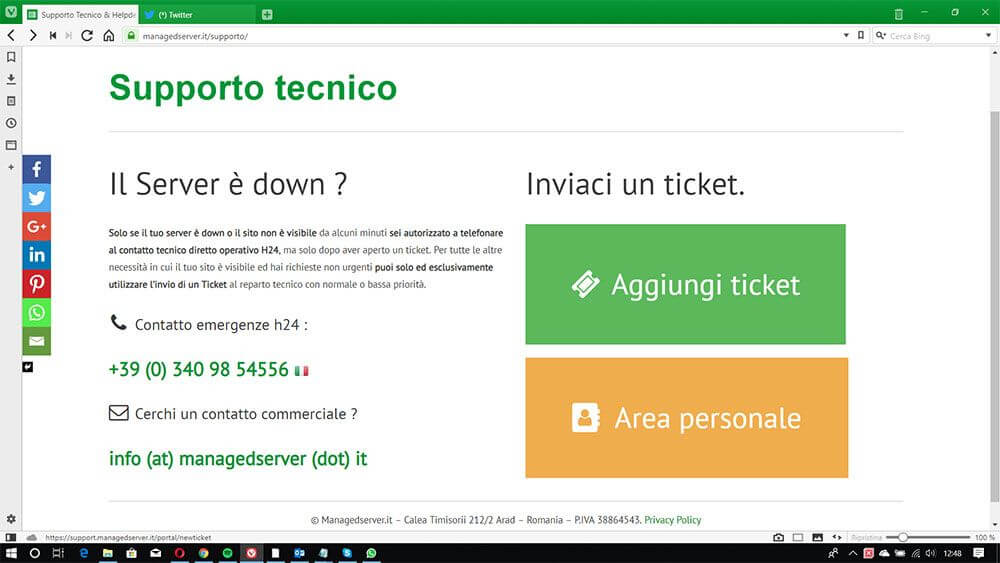Open the Windows Start menu
This screenshot has height=563, width=1000.
pos(11,553)
